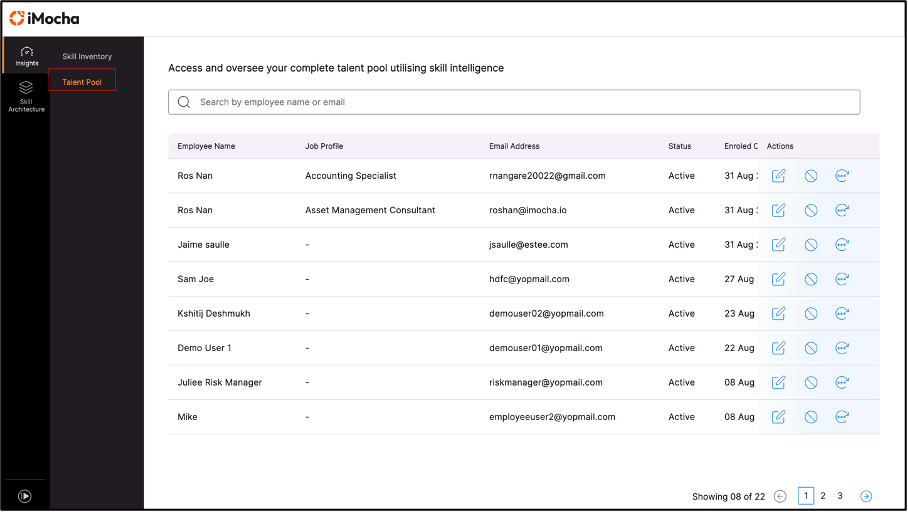Select the Talent Pool menu item

coord(82,82)
